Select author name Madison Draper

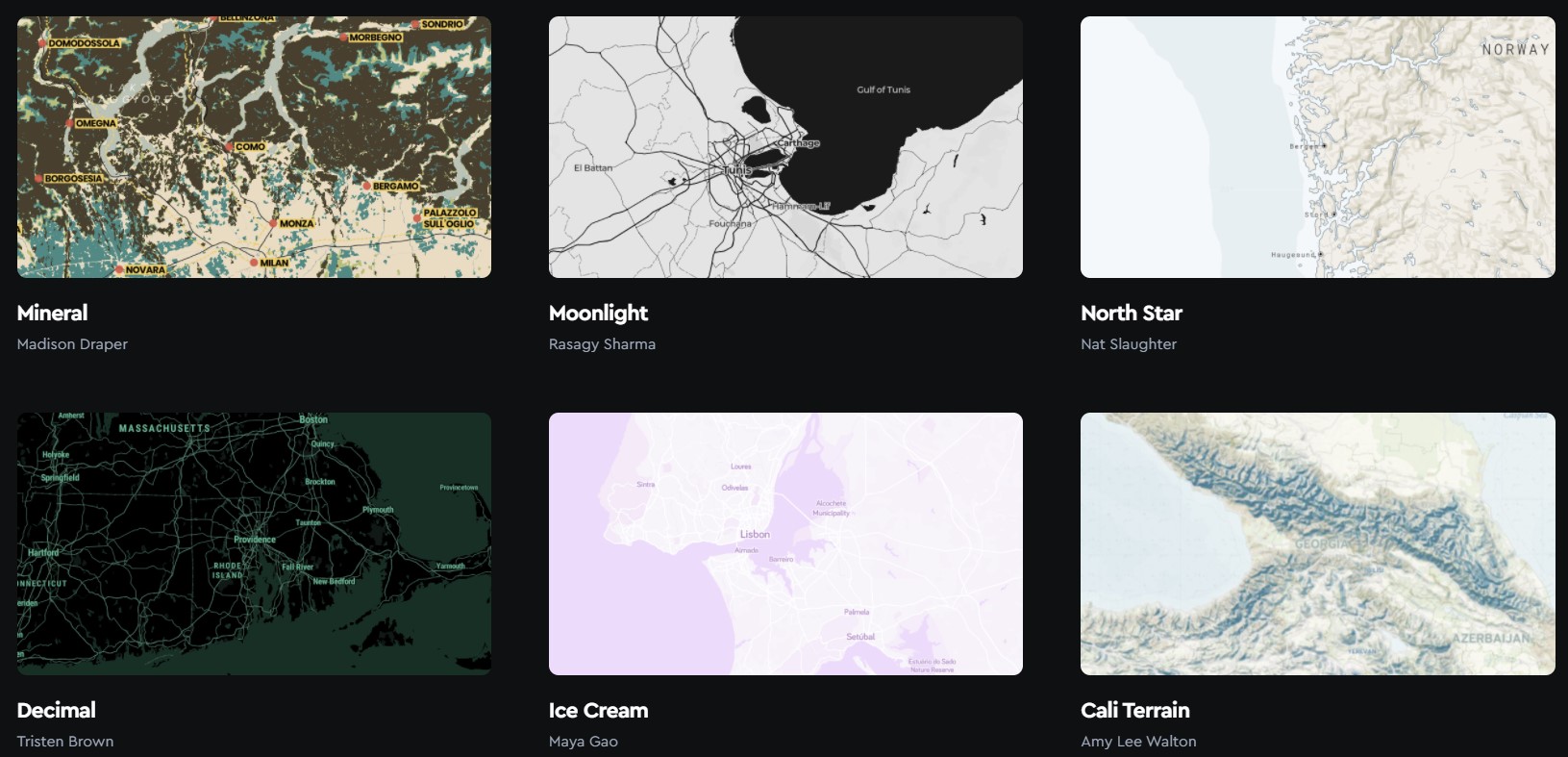pos(72,344)
